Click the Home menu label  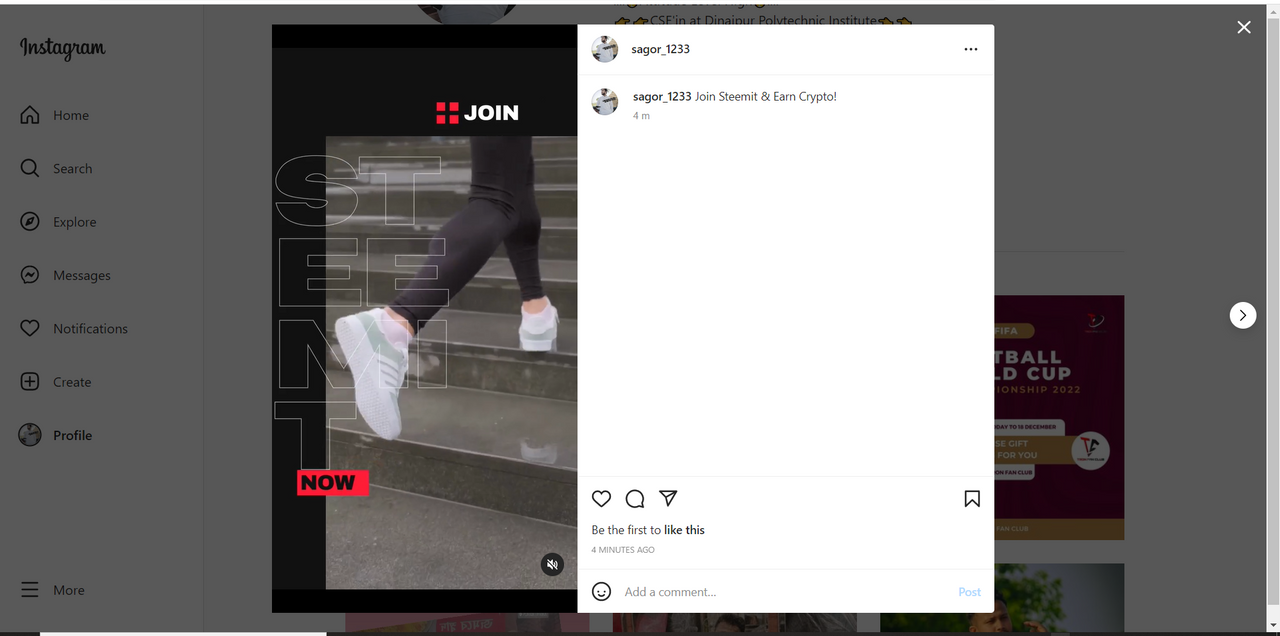click(x=71, y=115)
